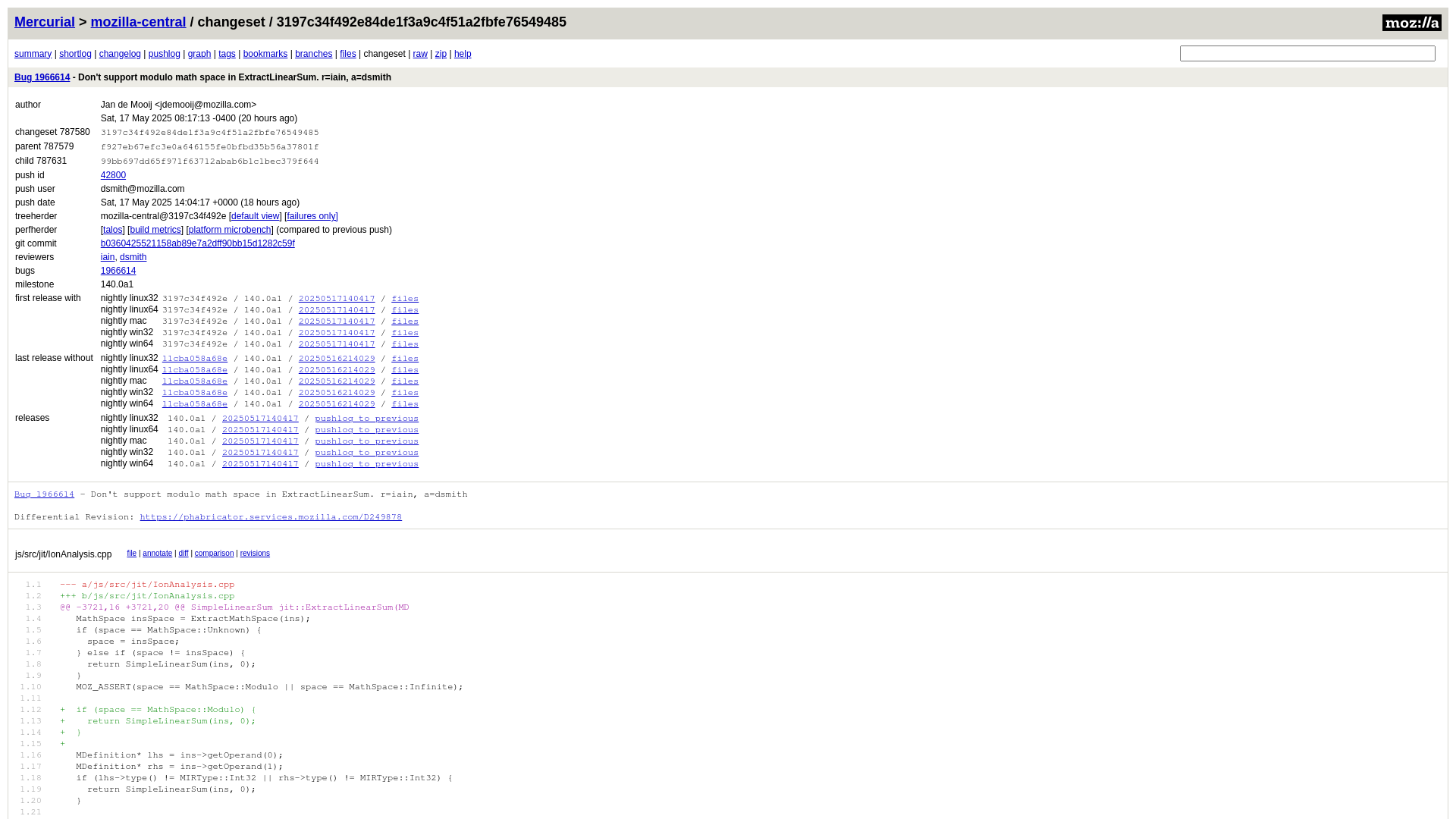Open Treeherder default view

click(256, 216)
